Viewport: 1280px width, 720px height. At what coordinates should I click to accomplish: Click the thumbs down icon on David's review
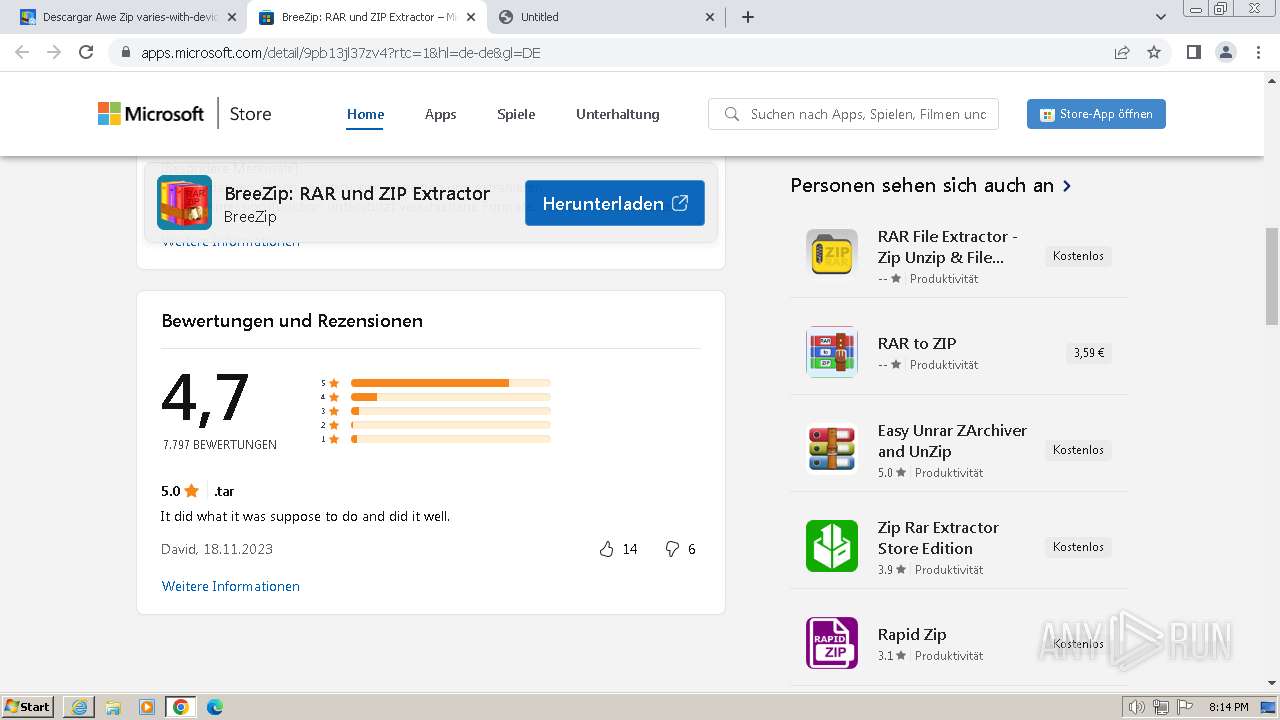point(672,549)
